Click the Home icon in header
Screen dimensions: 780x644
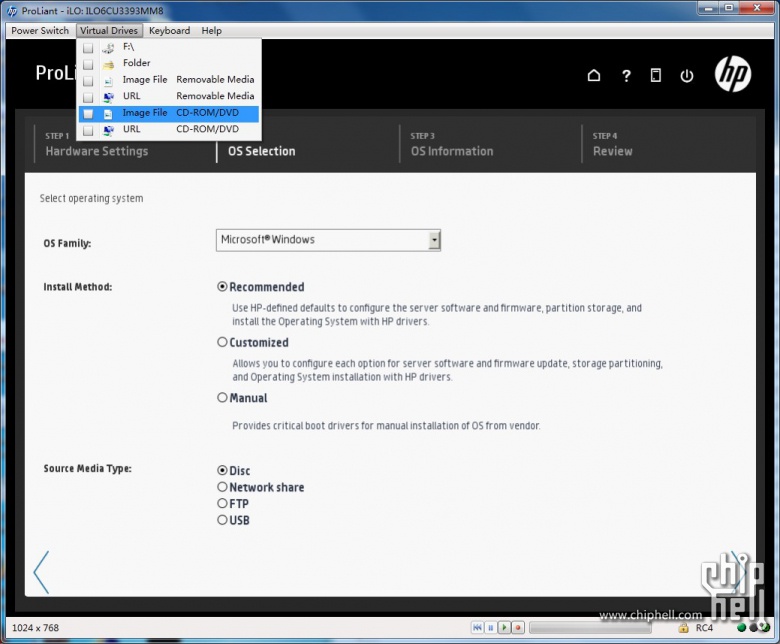[593, 76]
